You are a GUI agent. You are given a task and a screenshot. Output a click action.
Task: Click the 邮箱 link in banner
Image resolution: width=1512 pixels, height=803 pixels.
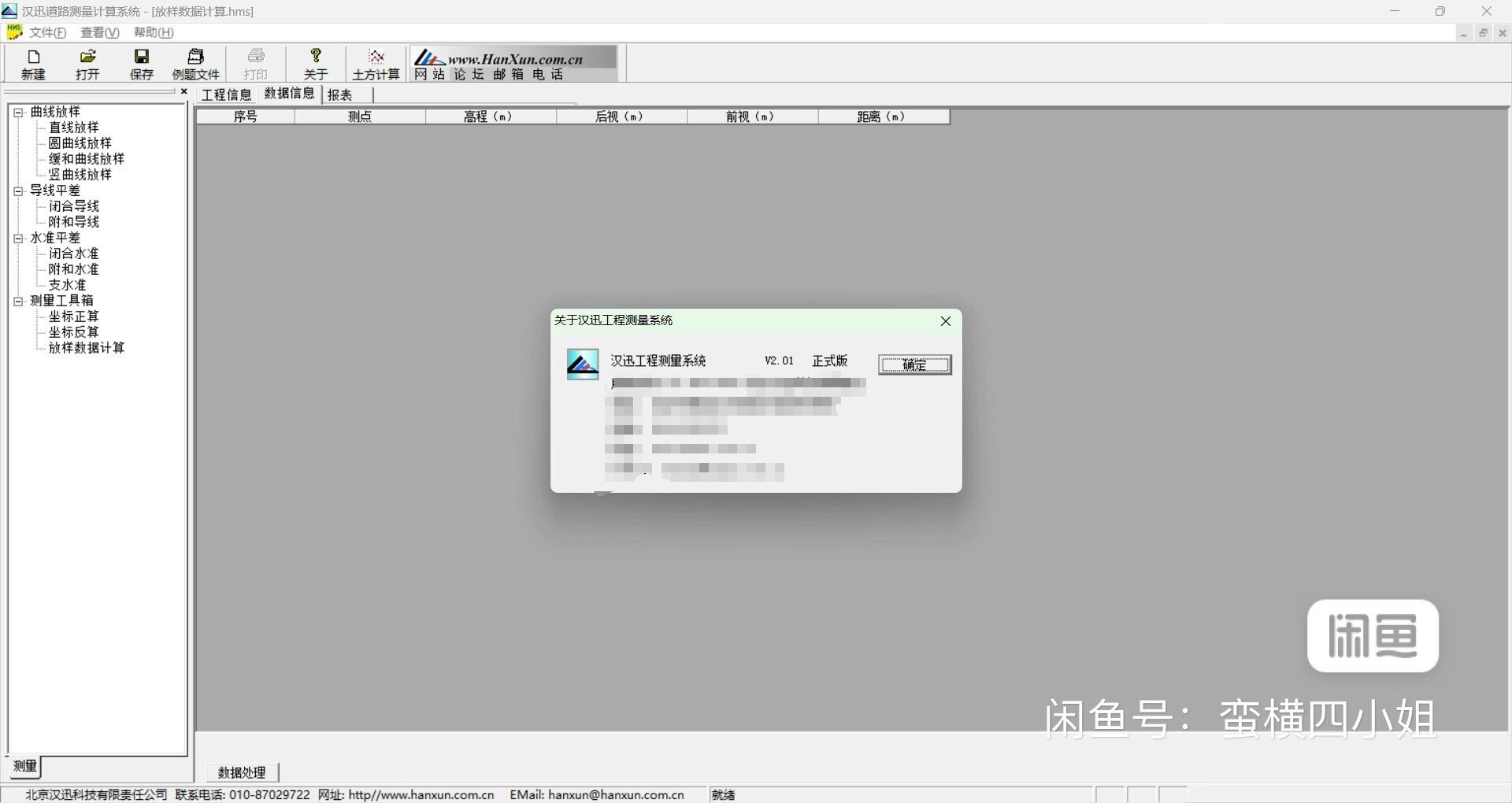tap(508, 74)
